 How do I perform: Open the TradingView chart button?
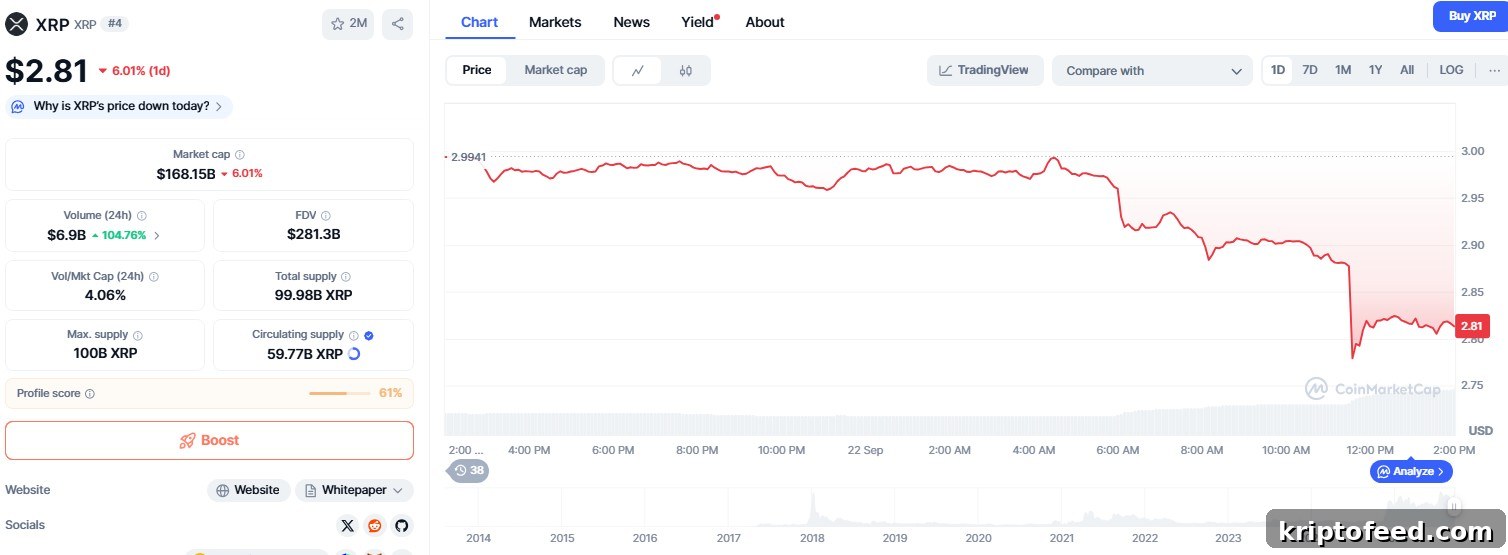coord(985,70)
